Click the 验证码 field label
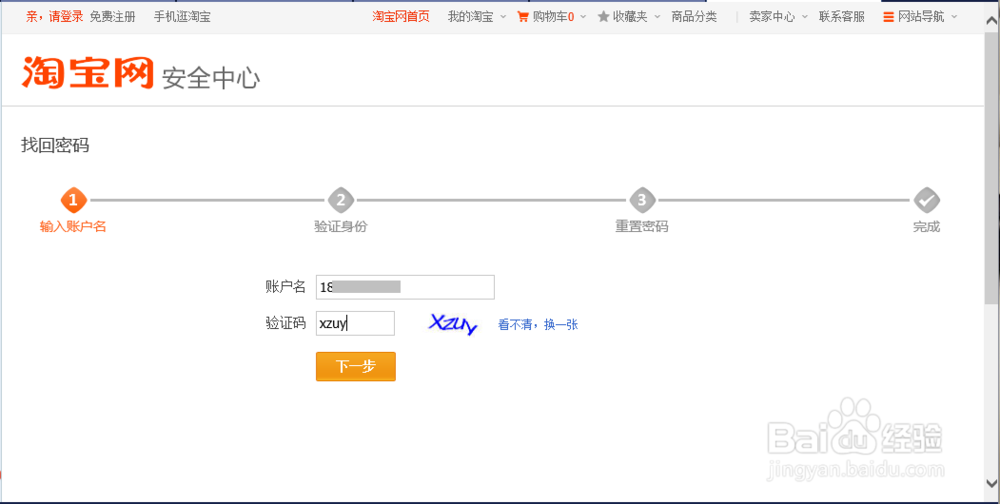The image size is (1000, 504). pyautogui.click(x=286, y=323)
